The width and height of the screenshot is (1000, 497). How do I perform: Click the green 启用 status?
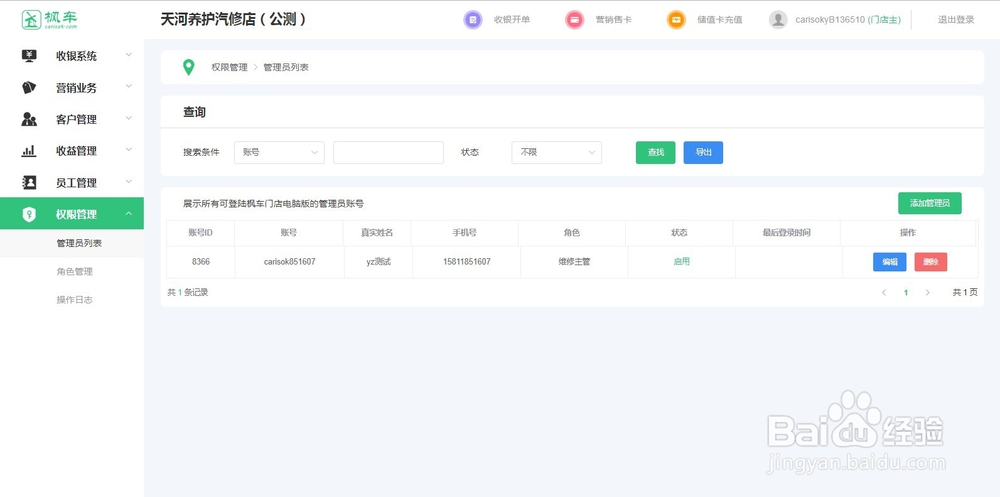(682, 262)
